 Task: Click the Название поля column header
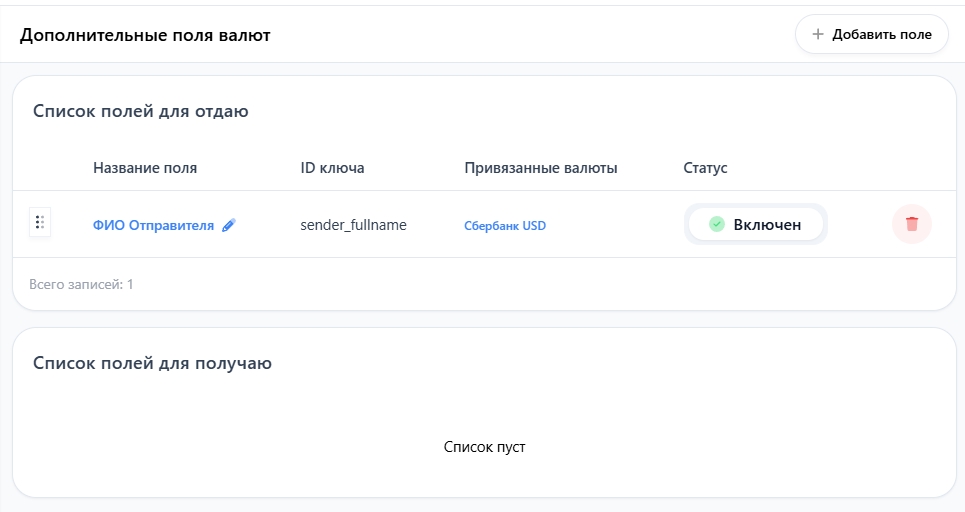[x=145, y=168]
